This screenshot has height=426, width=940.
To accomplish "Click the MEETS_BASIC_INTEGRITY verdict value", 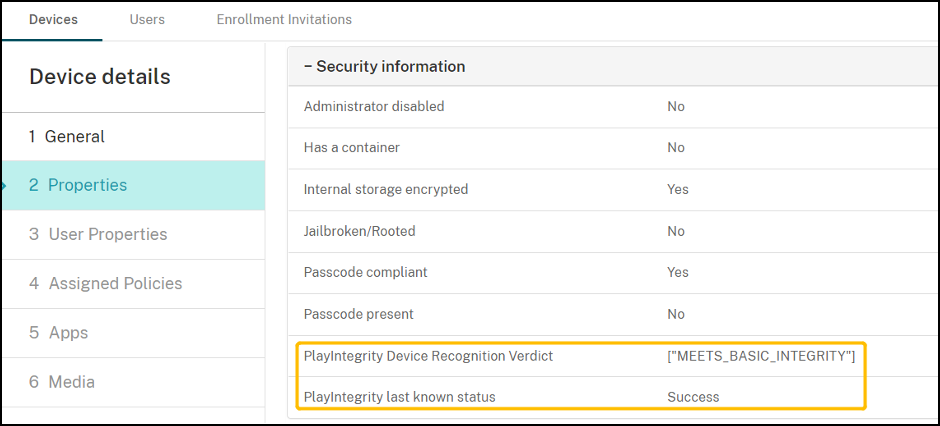I will tap(761, 356).
